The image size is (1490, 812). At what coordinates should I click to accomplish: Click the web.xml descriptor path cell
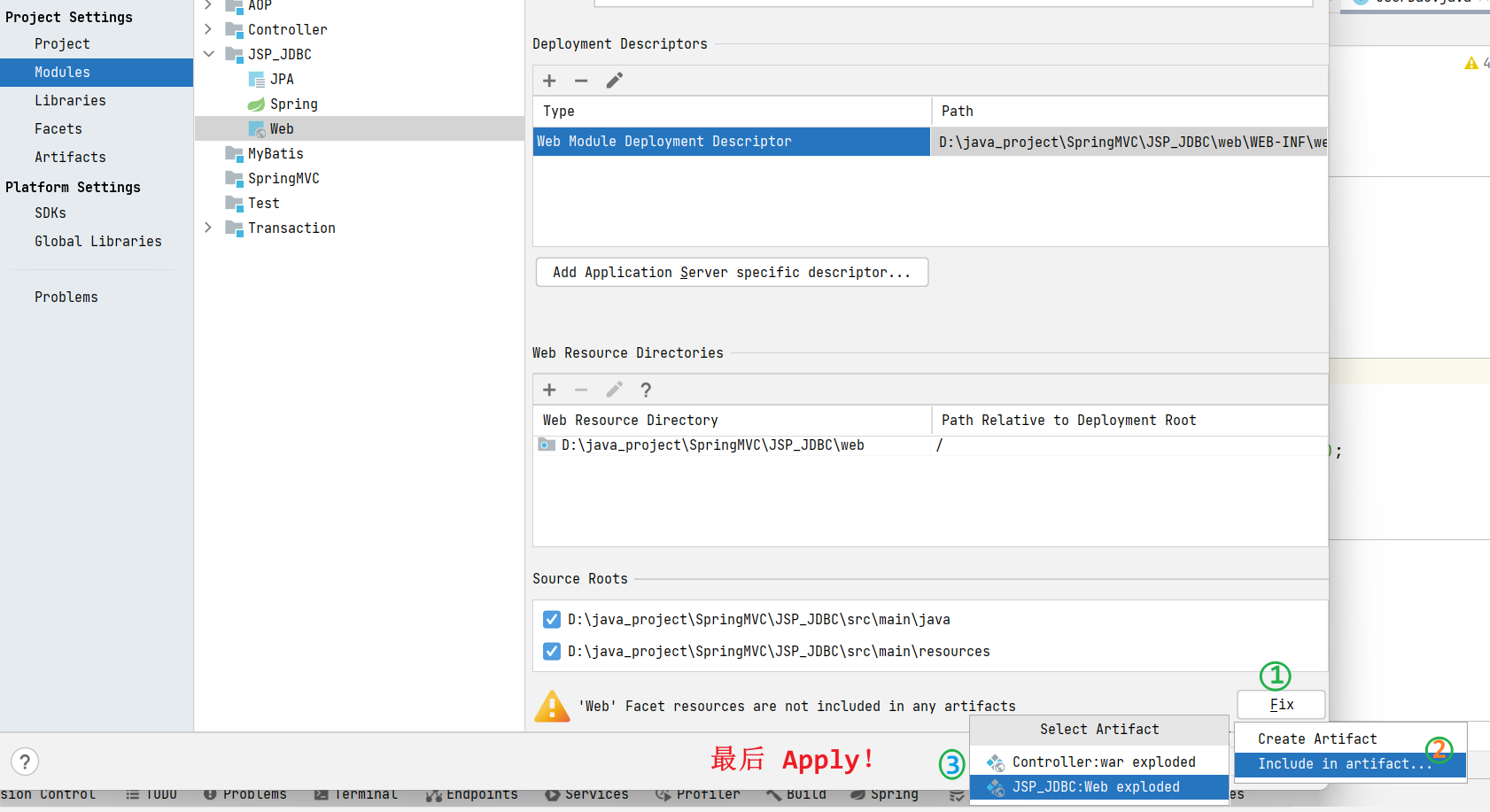pyautogui.click(x=1129, y=142)
